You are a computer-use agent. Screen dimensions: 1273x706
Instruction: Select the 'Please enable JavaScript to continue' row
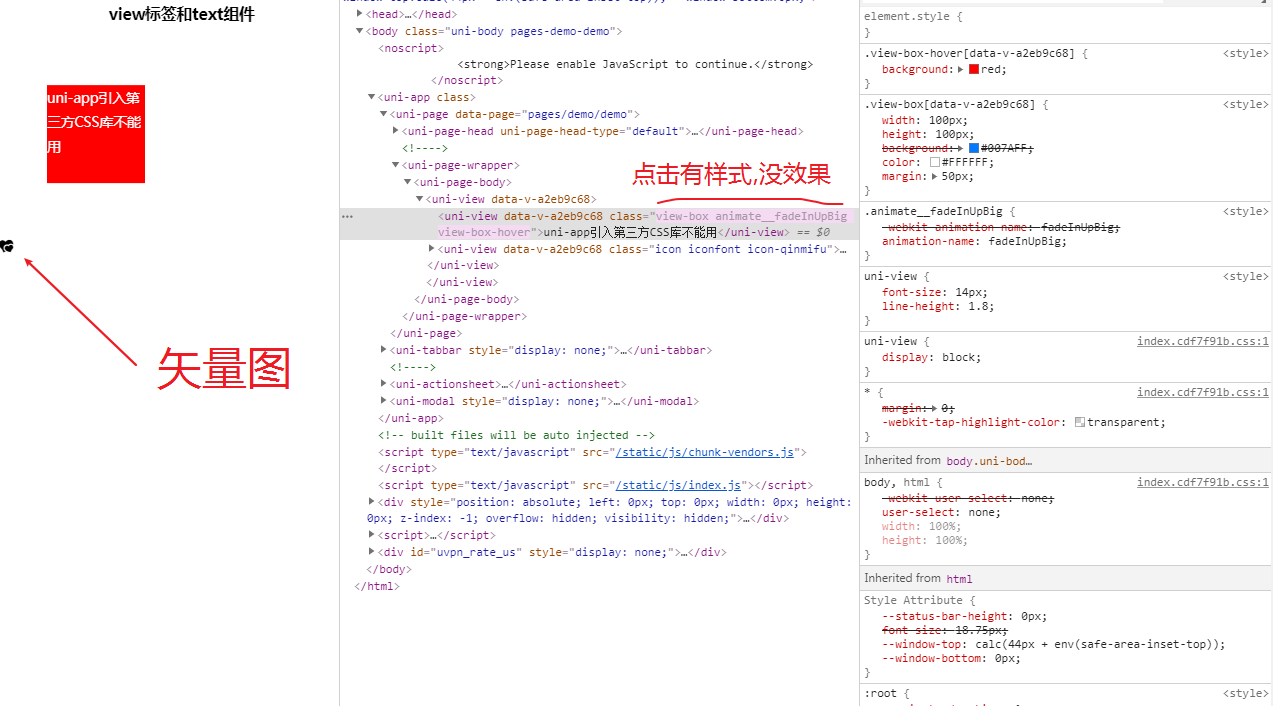(x=635, y=64)
